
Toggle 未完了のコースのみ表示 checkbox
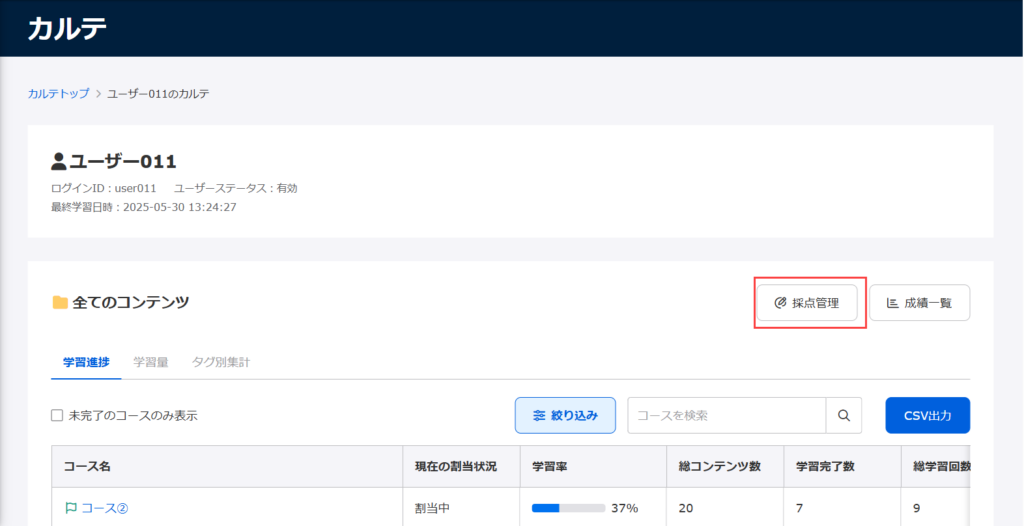coord(57,416)
